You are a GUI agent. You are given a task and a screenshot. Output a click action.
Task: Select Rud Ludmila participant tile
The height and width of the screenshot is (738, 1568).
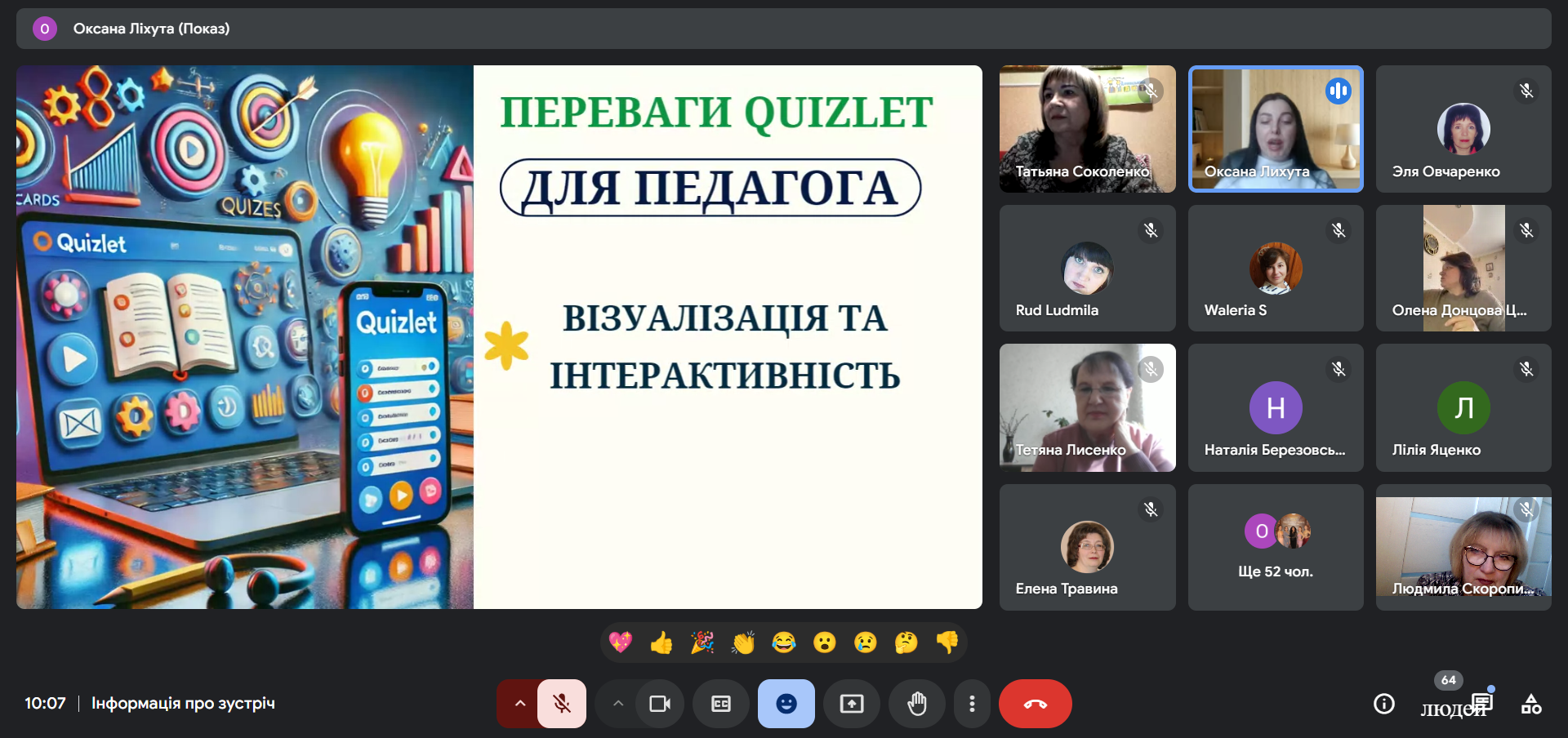tap(1088, 268)
